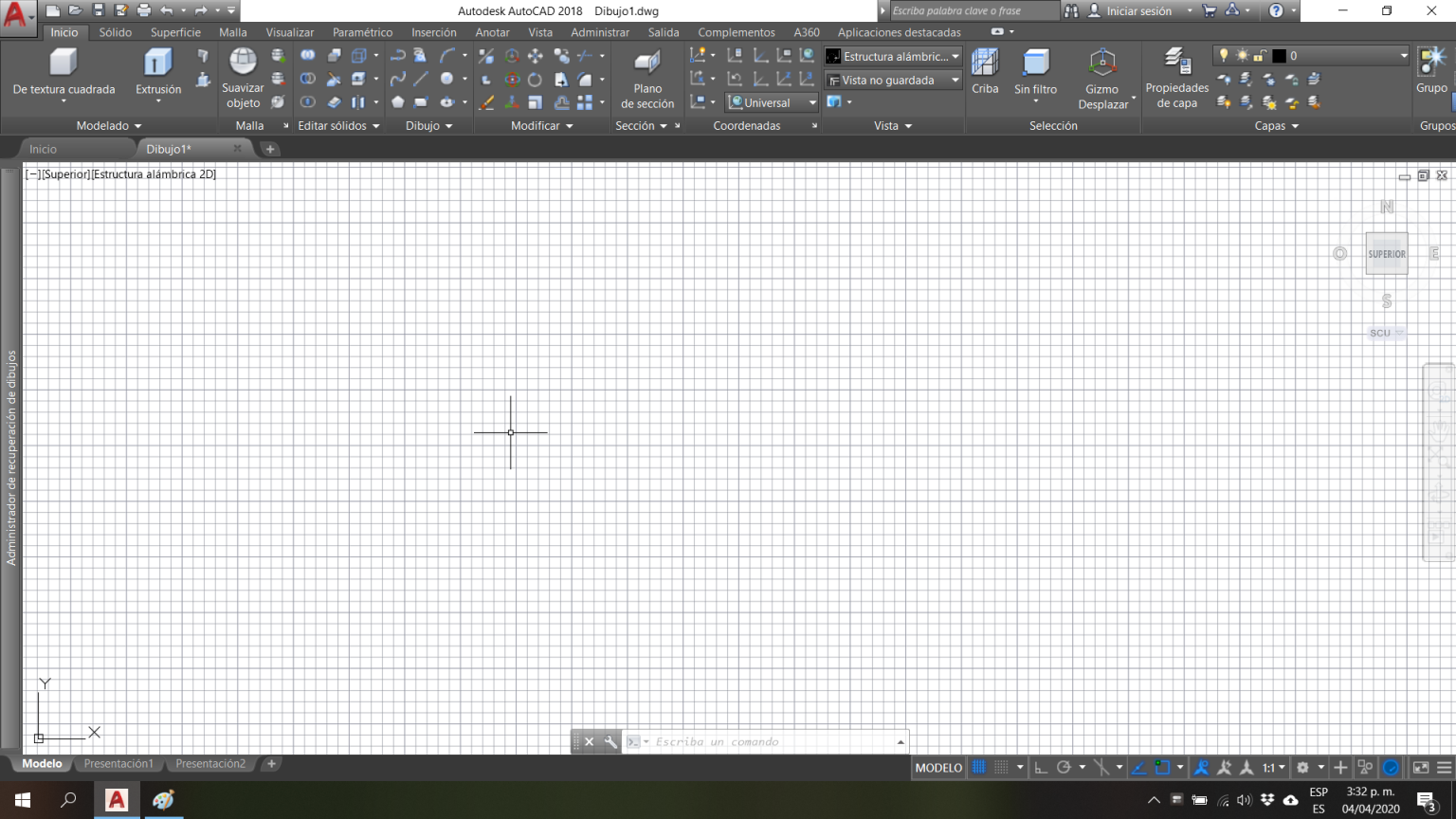This screenshot has height=819, width=1456.
Task: Click the Grupo icon in ribbon
Action: click(1431, 64)
